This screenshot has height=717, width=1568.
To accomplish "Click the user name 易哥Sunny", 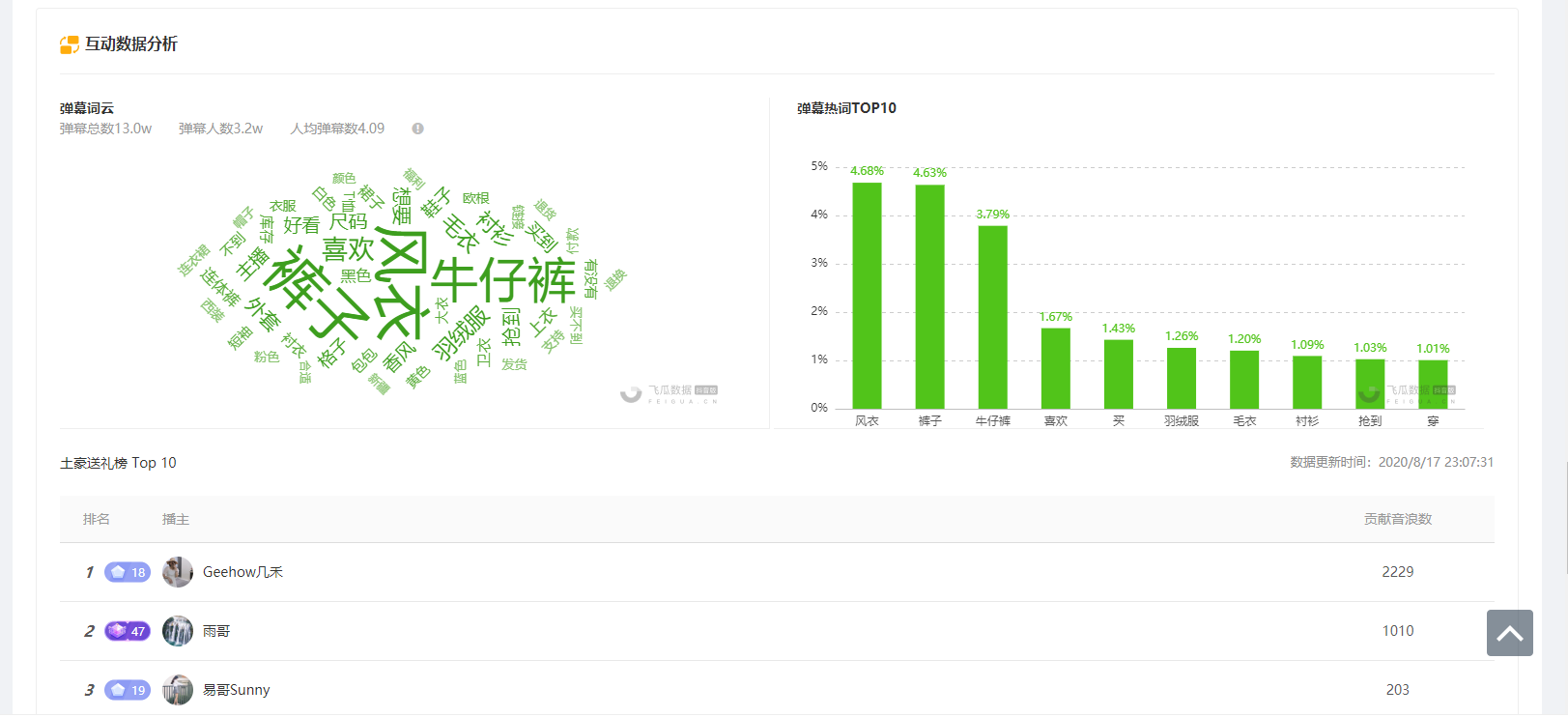I will pyautogui.click(x=236, y=690).
